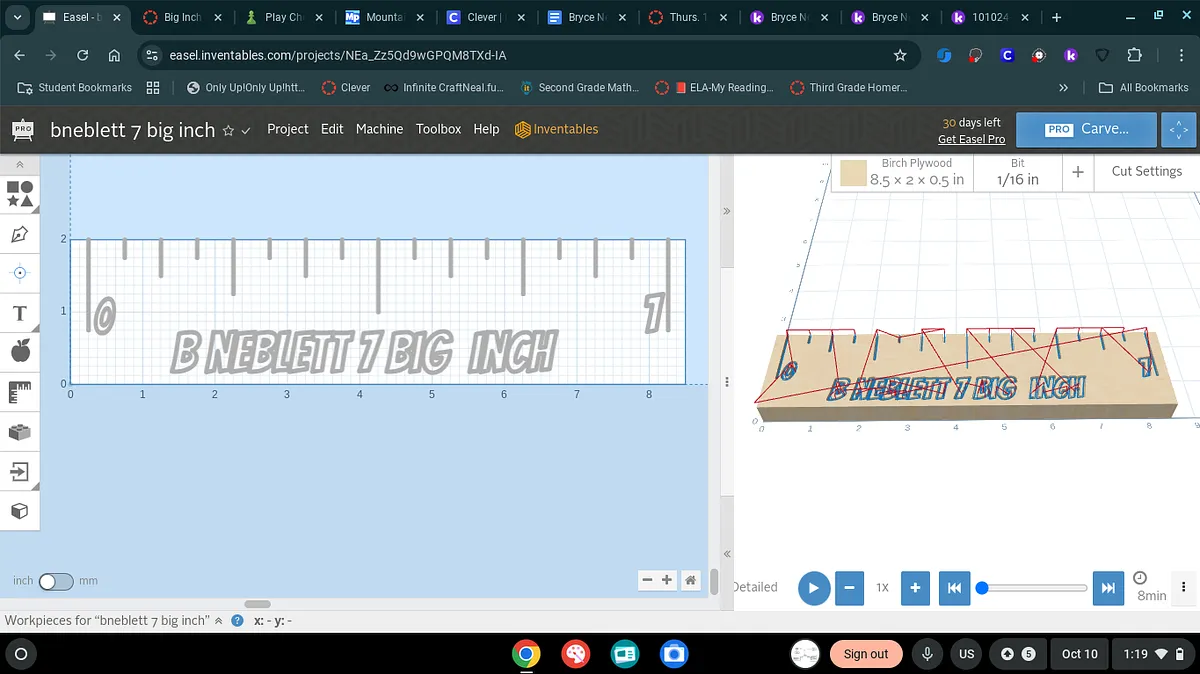Collapse the left tool sidebar chevron
Viewport: 1200px width, 674px height.
(x=20, y=164)
